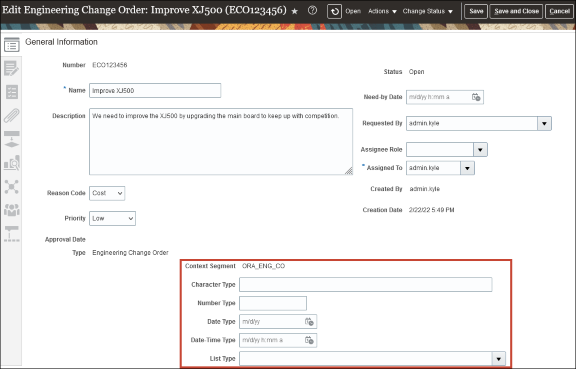Viewport: 576px width, 369px height.
Task: Select the Status value next to Status label
Action: 416,72
